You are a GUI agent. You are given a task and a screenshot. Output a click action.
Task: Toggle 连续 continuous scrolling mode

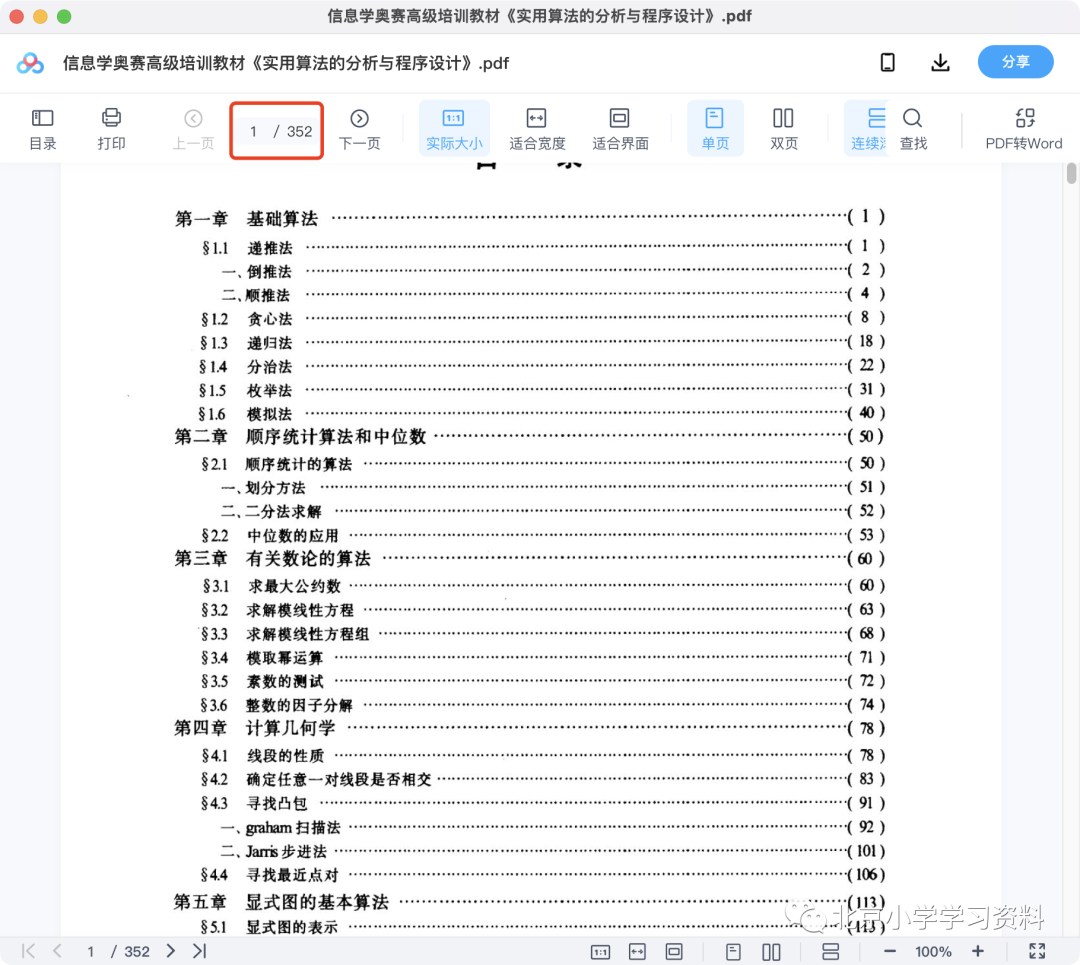click(x=868, y=129)
